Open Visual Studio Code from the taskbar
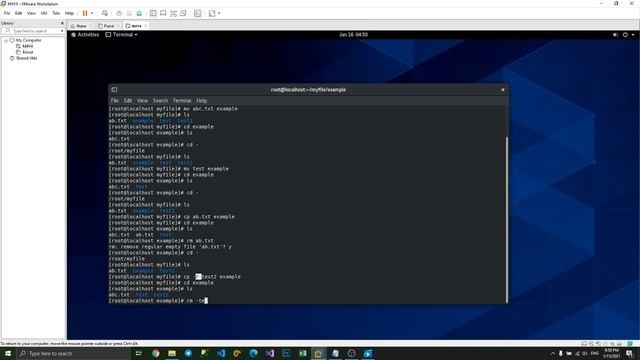The image size is (640, 360). 221,353
